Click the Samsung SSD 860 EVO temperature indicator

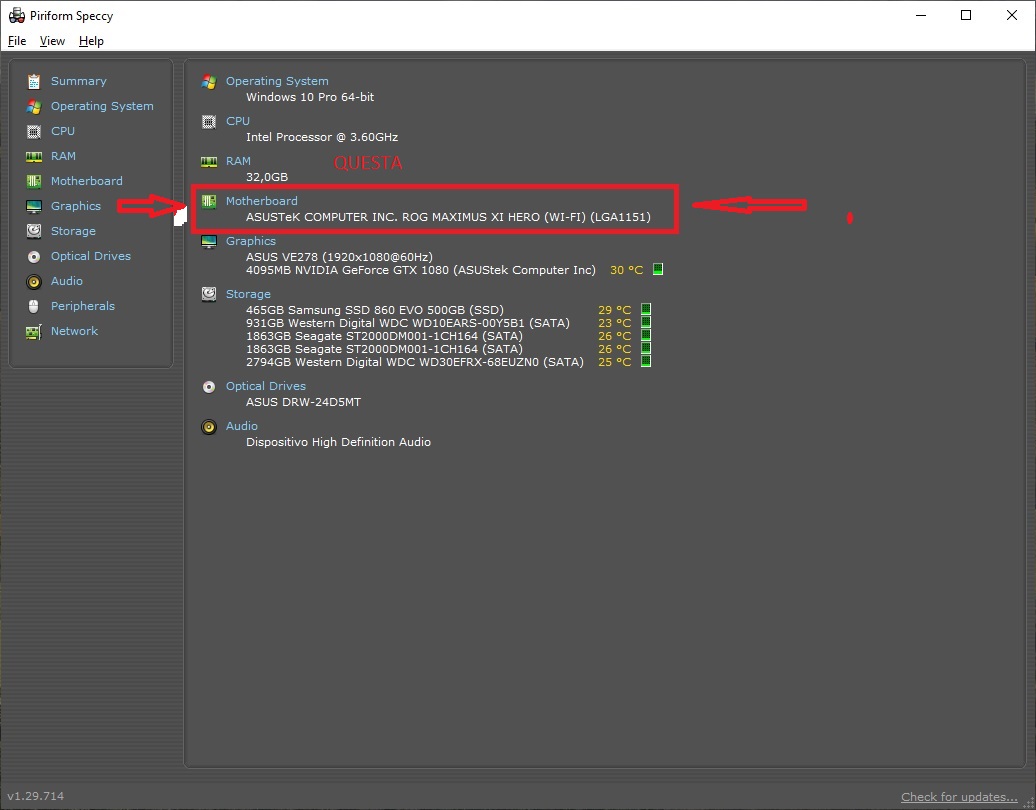tap(646, 309)
